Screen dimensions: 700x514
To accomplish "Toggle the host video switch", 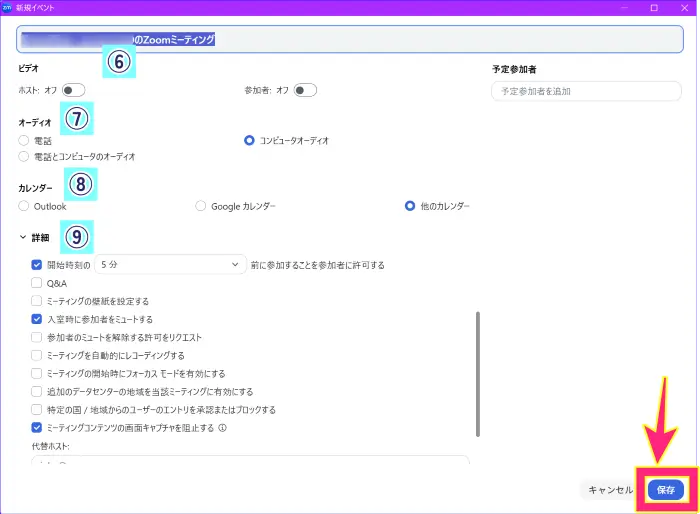I will (73, 90).
